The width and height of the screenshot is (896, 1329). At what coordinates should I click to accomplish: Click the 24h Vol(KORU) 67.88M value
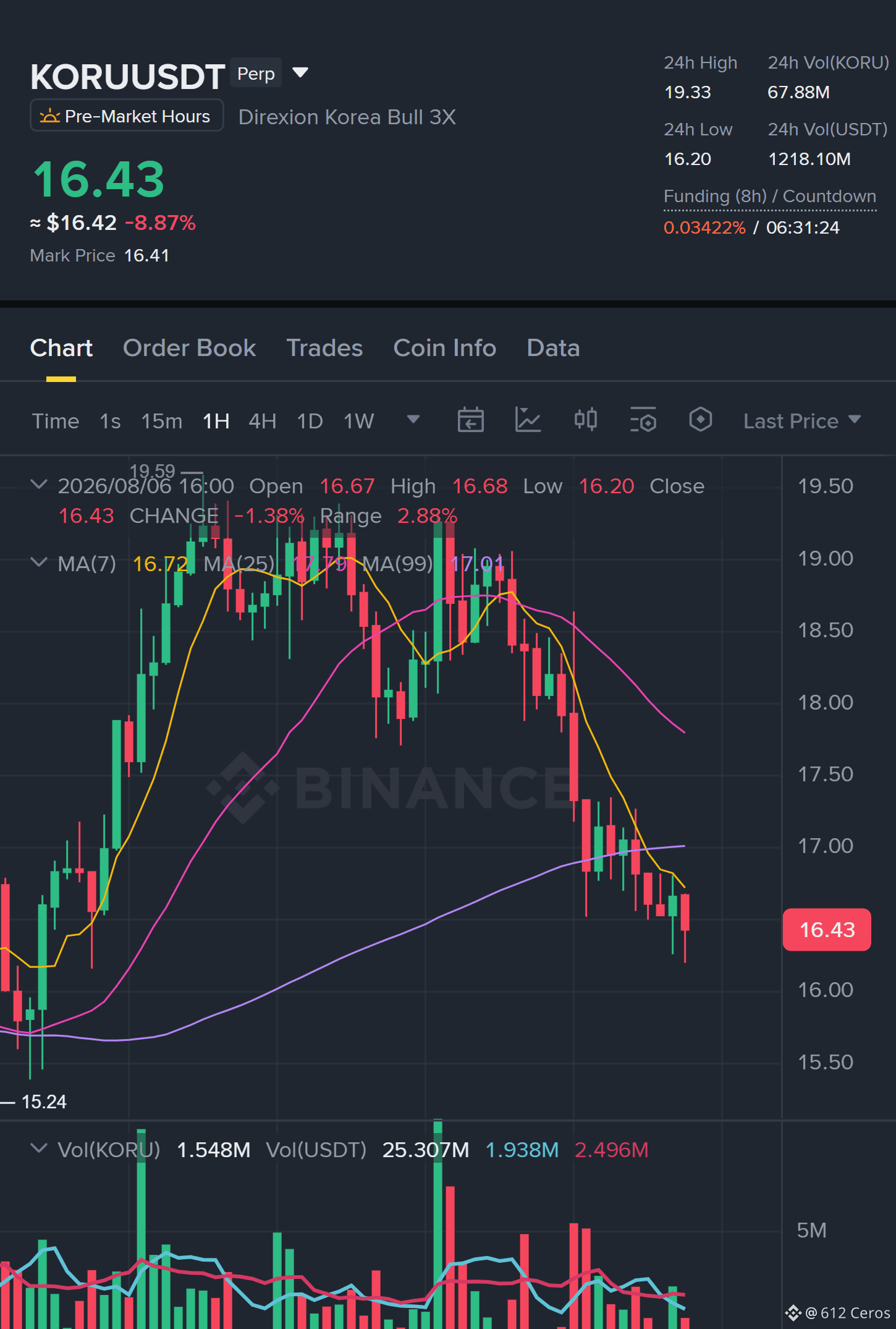pos(798,92)
